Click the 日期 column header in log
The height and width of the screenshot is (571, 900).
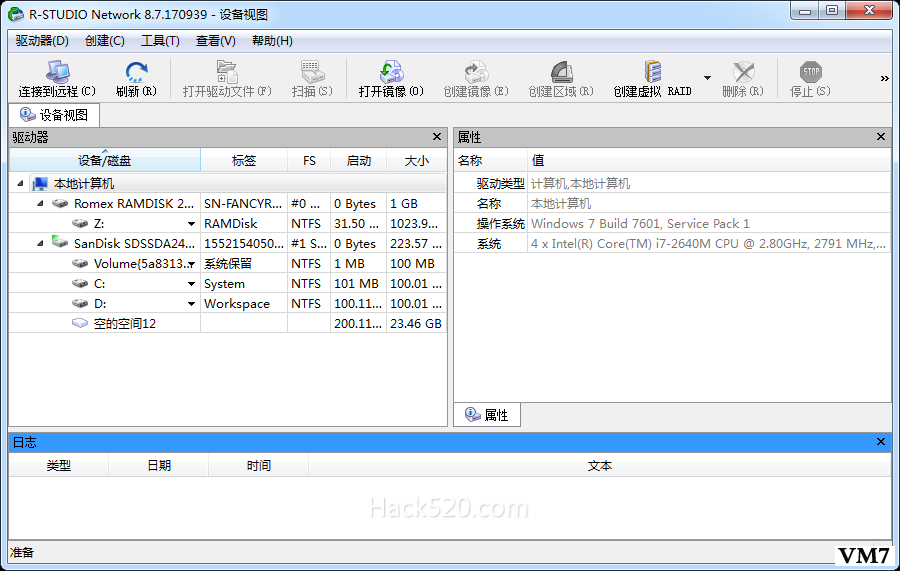click(x=158, y=465)
